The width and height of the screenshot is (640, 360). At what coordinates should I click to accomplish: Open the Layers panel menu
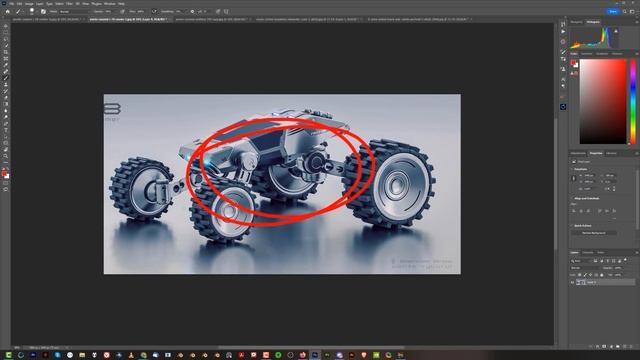point(636,253)
